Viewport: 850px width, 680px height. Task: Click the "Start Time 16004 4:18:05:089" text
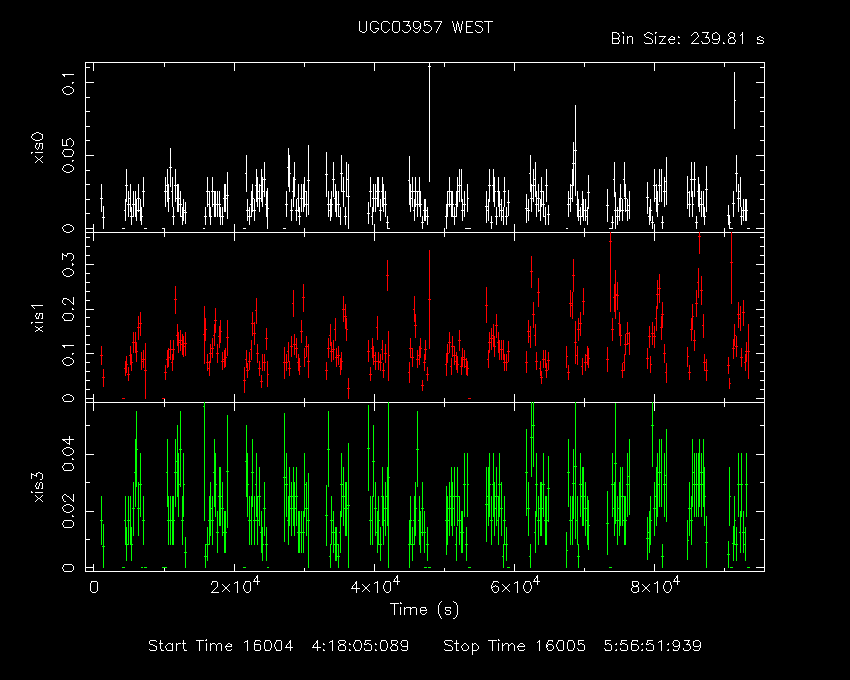coord(279,646)
